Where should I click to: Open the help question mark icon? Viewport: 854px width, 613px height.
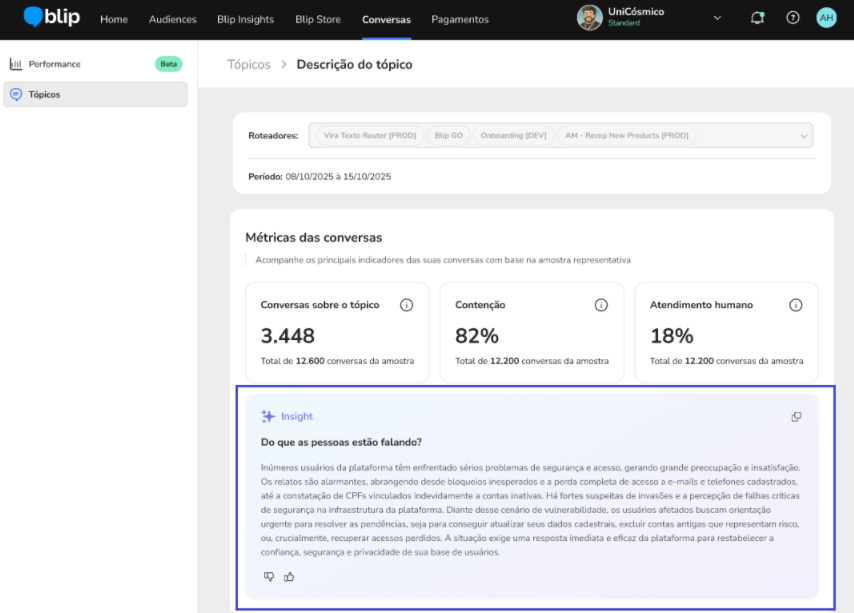pyautogui.click(x=793, y=18)
